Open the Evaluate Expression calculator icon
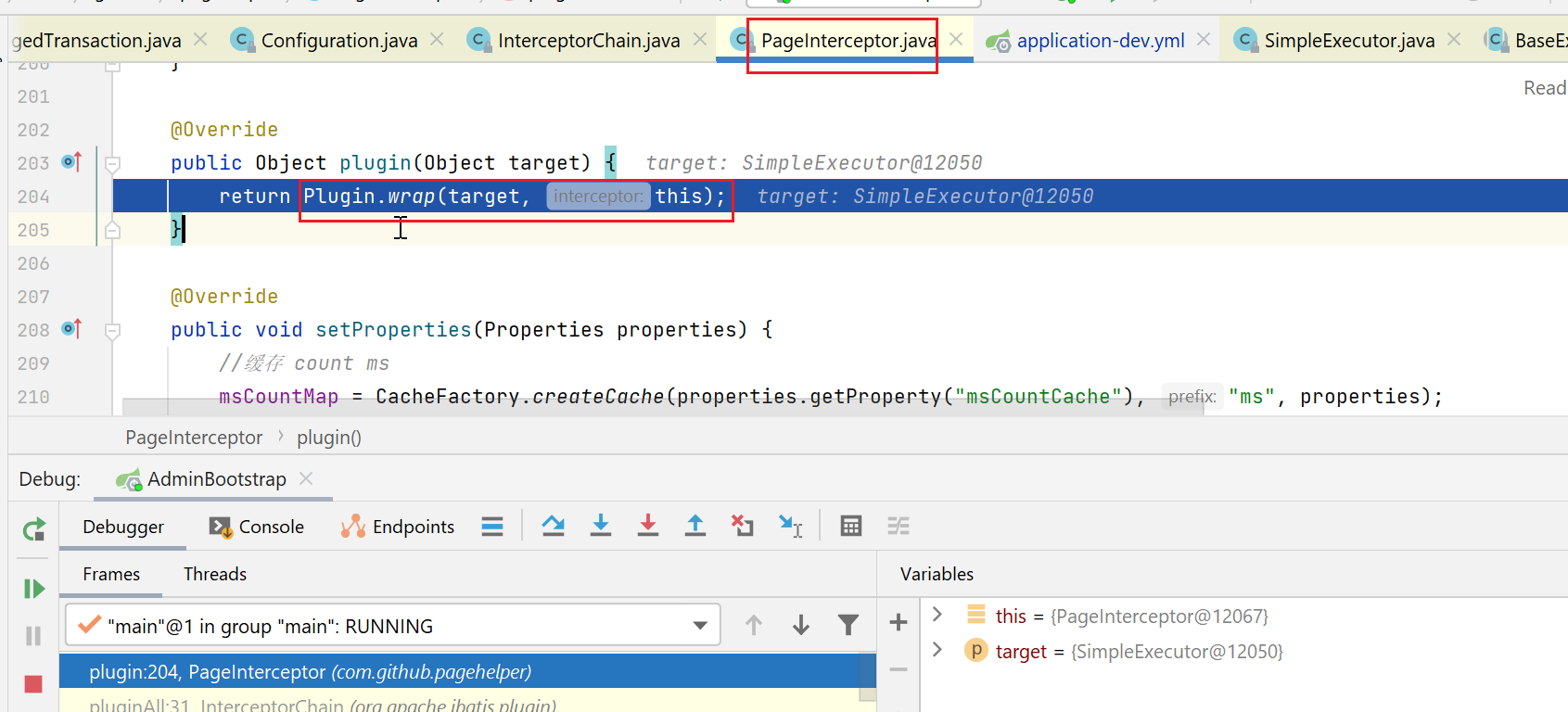The image size is (1568, 712). click(x=850, y=527)
